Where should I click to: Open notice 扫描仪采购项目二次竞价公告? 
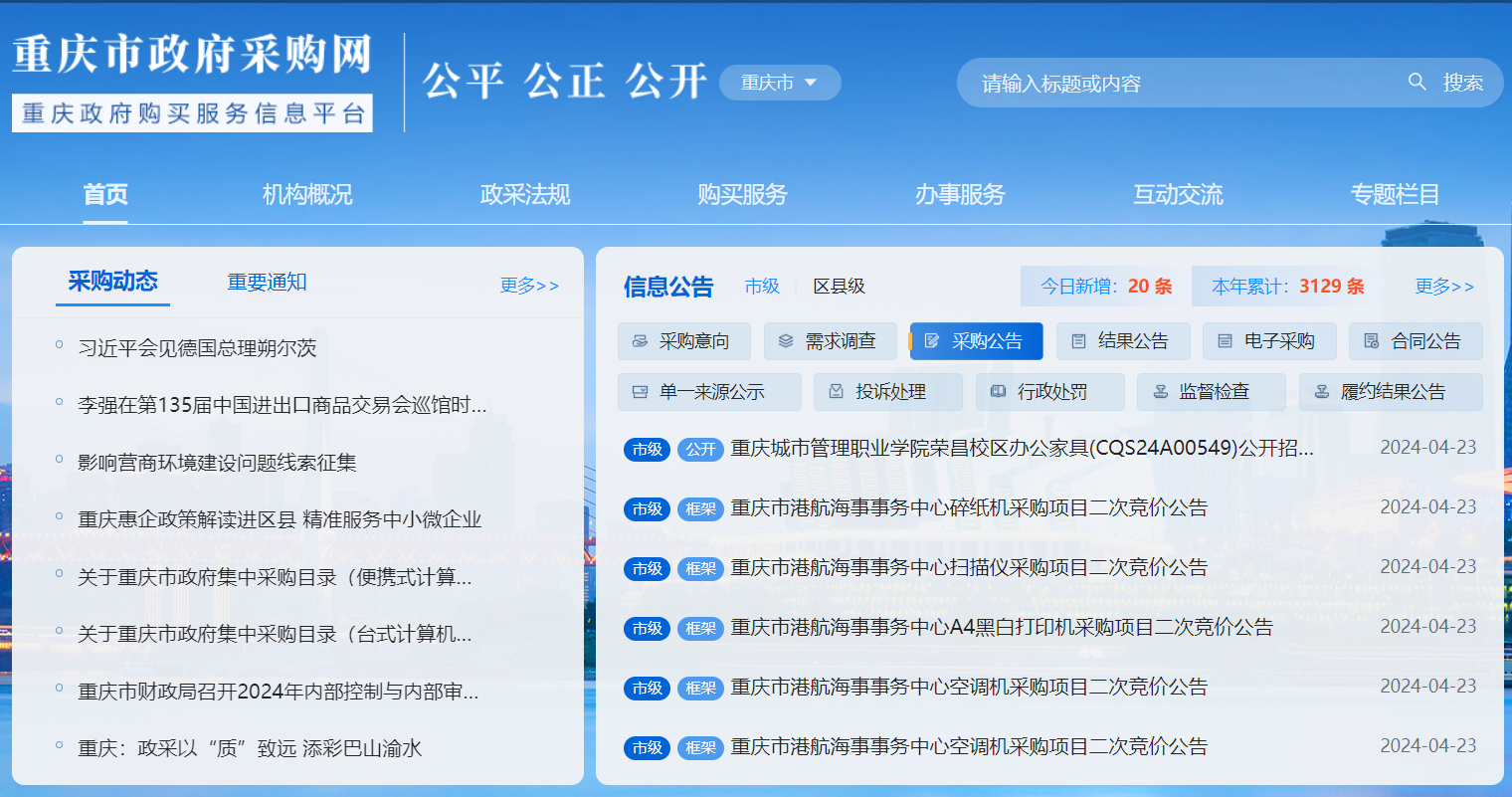(x=969, y=567)
